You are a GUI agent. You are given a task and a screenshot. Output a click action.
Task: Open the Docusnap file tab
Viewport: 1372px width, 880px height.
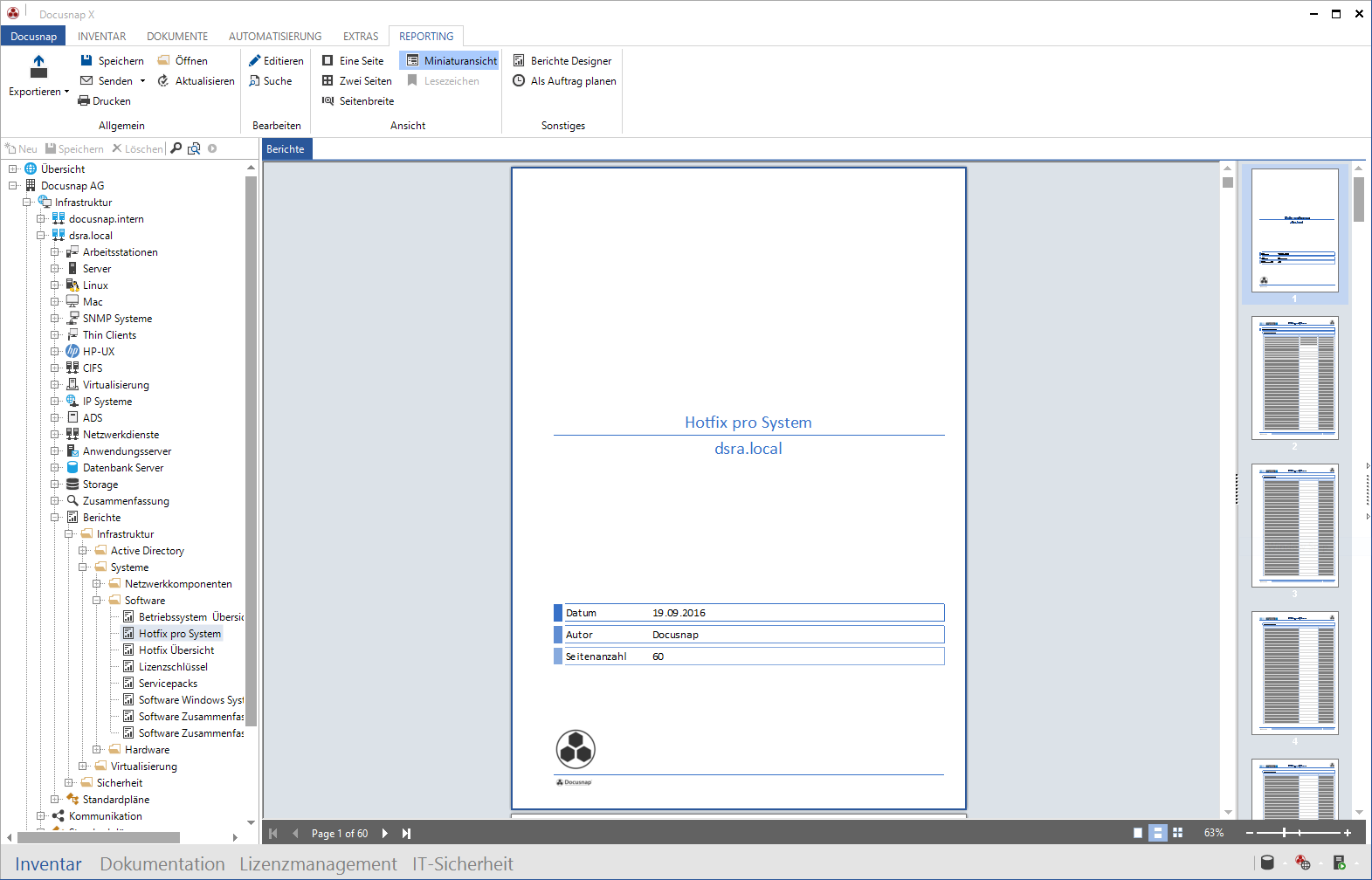(x=33, y=36)
